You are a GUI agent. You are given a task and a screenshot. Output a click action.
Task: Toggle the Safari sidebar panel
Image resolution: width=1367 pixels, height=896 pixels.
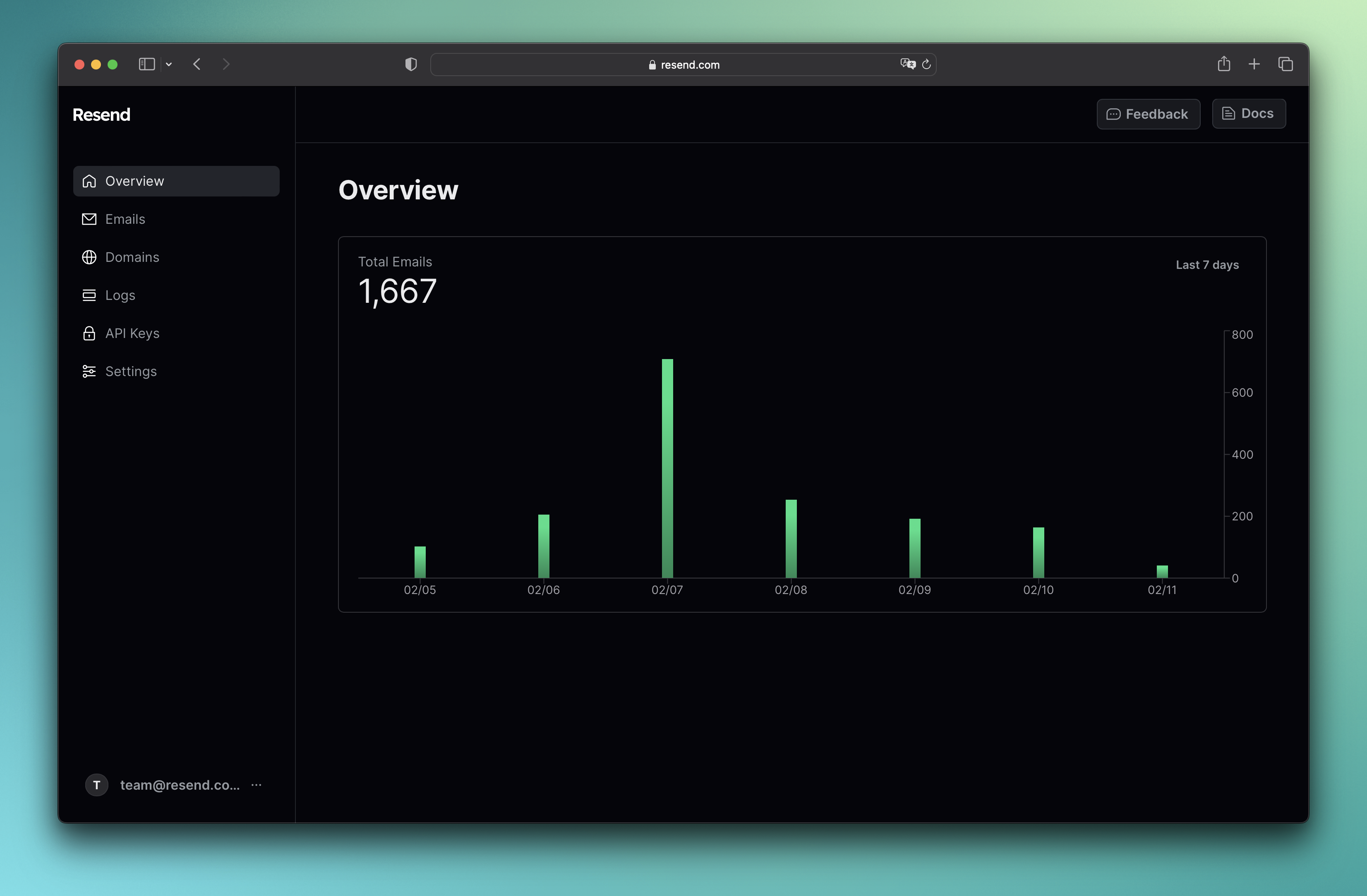[x=146, y=65]
